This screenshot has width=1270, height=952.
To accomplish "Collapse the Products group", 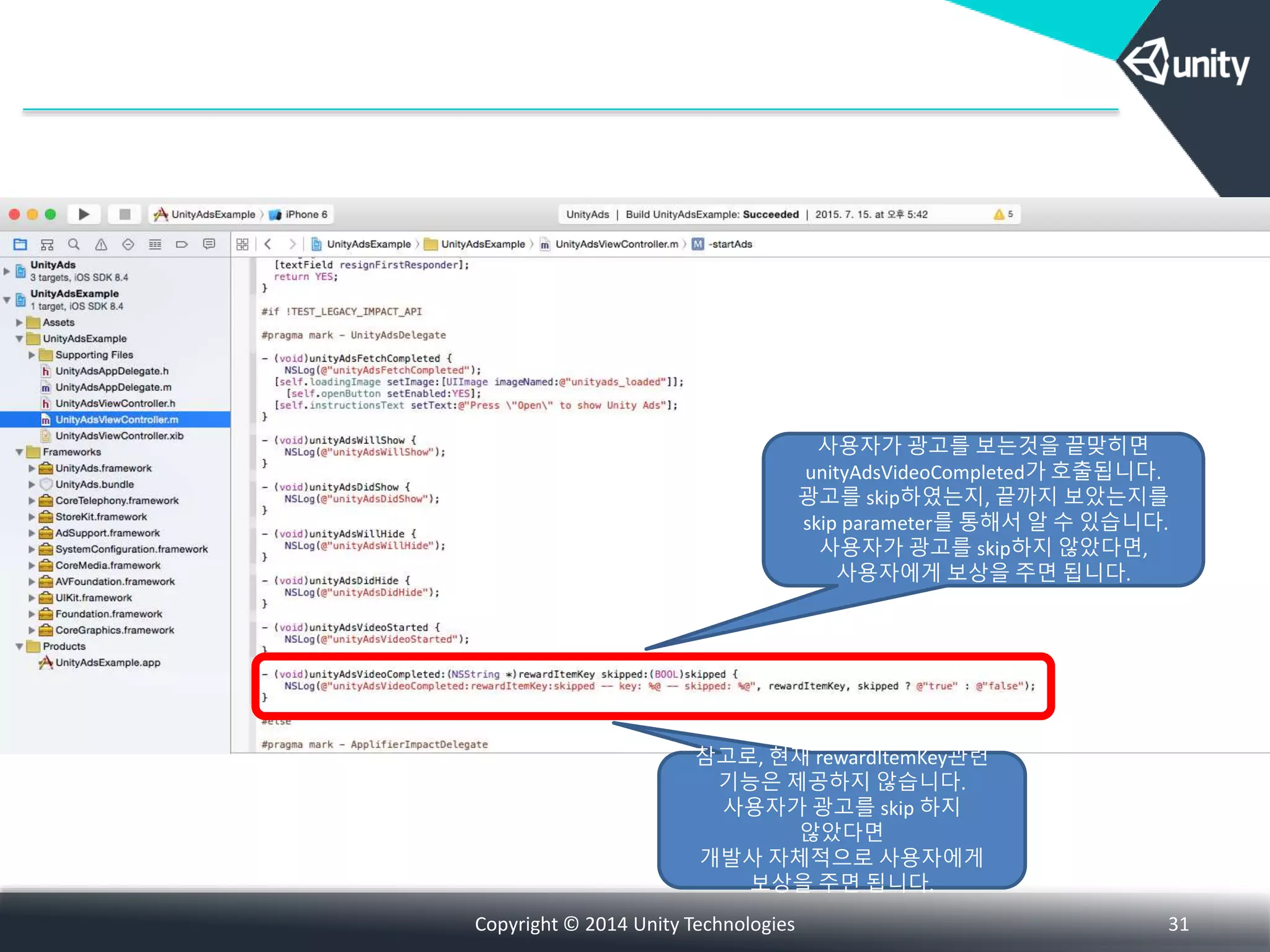I will pos(19,646).
